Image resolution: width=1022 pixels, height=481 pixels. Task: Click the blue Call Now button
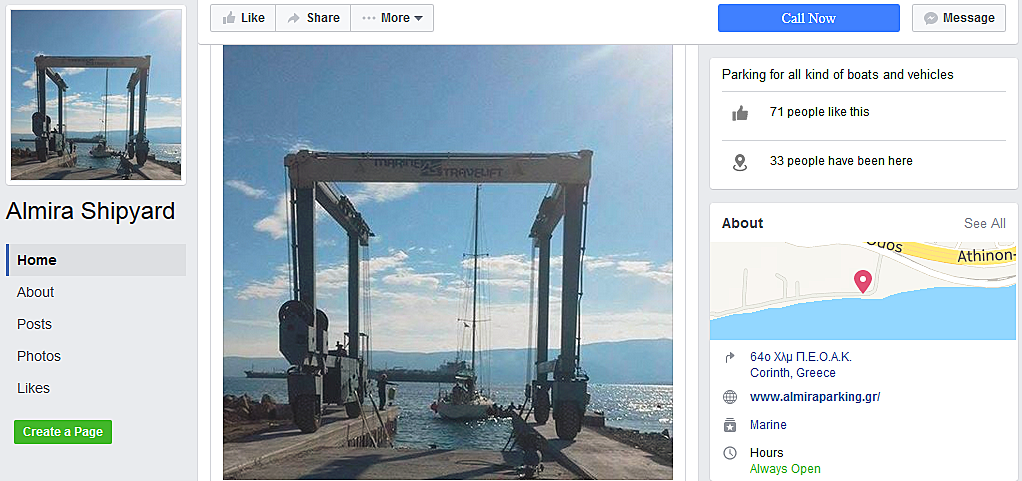pos(808,18)
